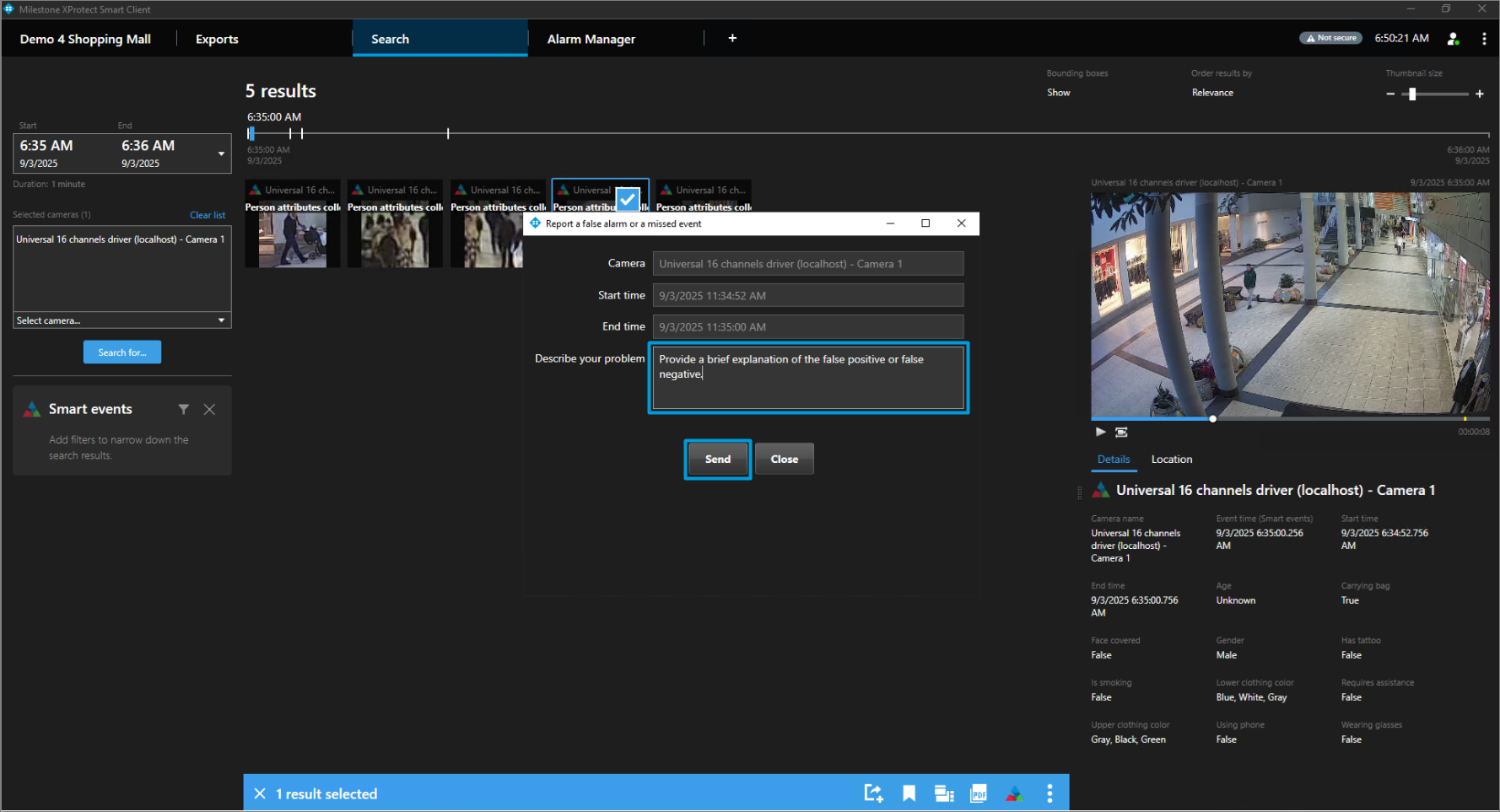The image size is (1500, 812).
Task: Adjust the Thumbnail size slider handle
Action: (1412, 94)
